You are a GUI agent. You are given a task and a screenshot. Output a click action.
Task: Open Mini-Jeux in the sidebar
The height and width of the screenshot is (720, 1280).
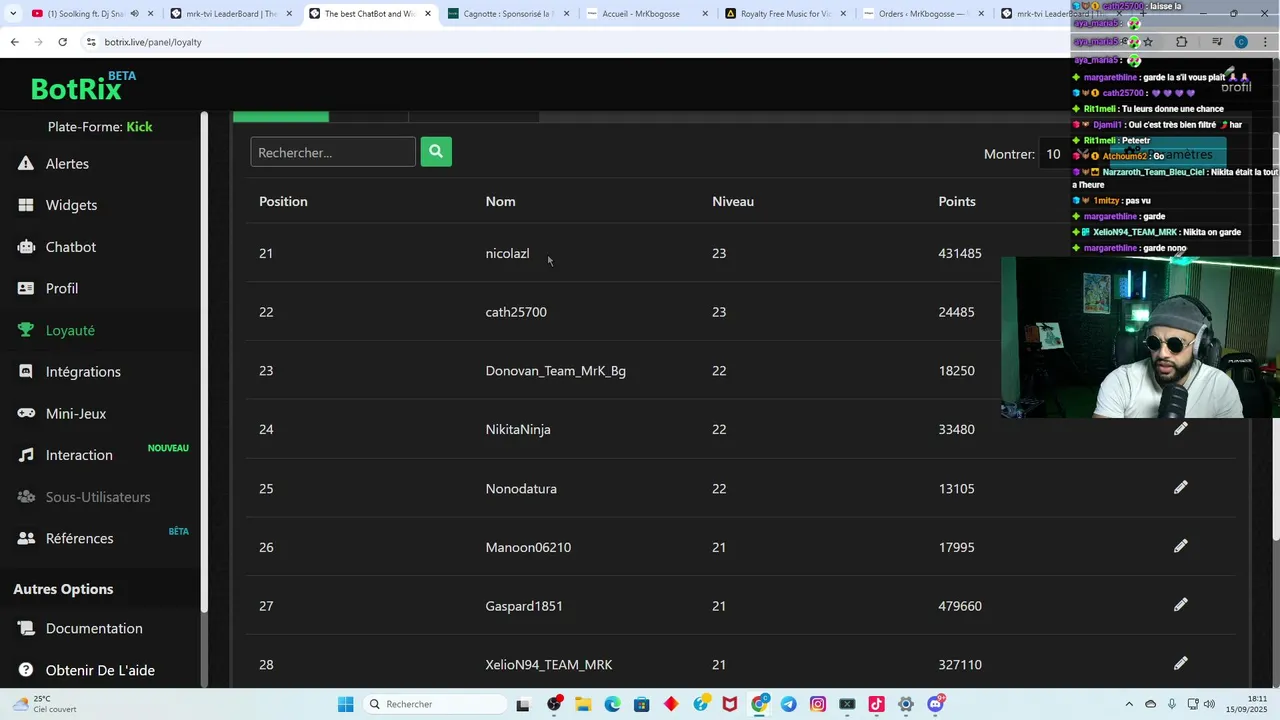click(76, 413)
